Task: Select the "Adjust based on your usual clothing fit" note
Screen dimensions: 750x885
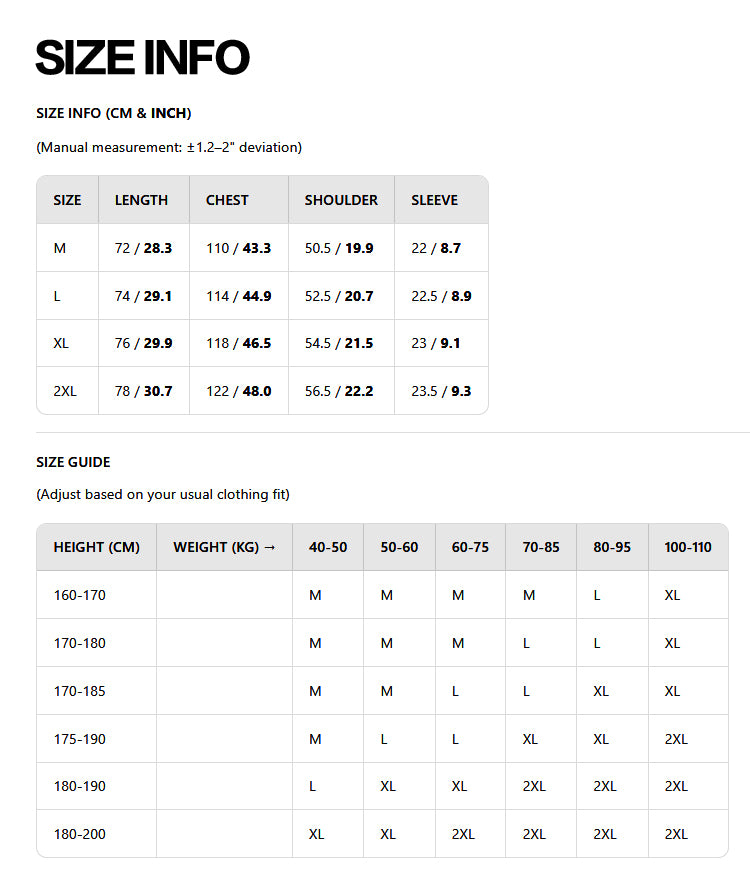Action: [163, 494]
